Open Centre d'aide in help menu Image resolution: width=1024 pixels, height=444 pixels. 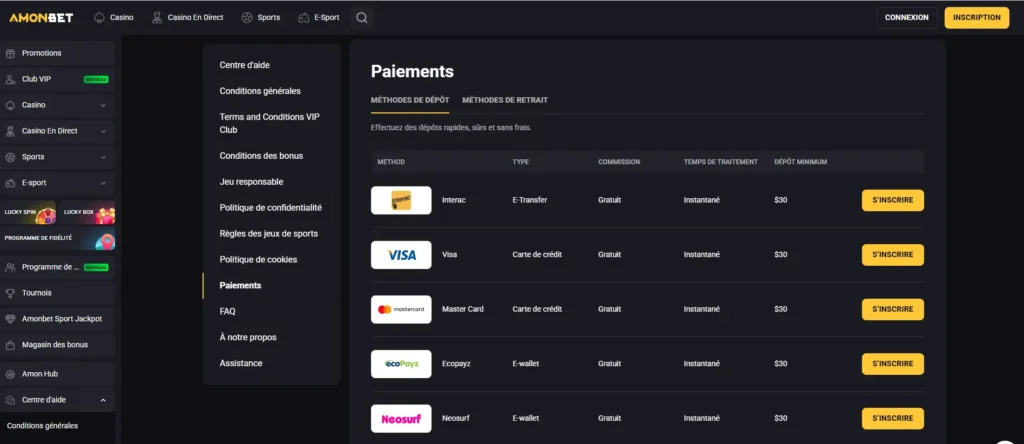click(x=244, y=65)
